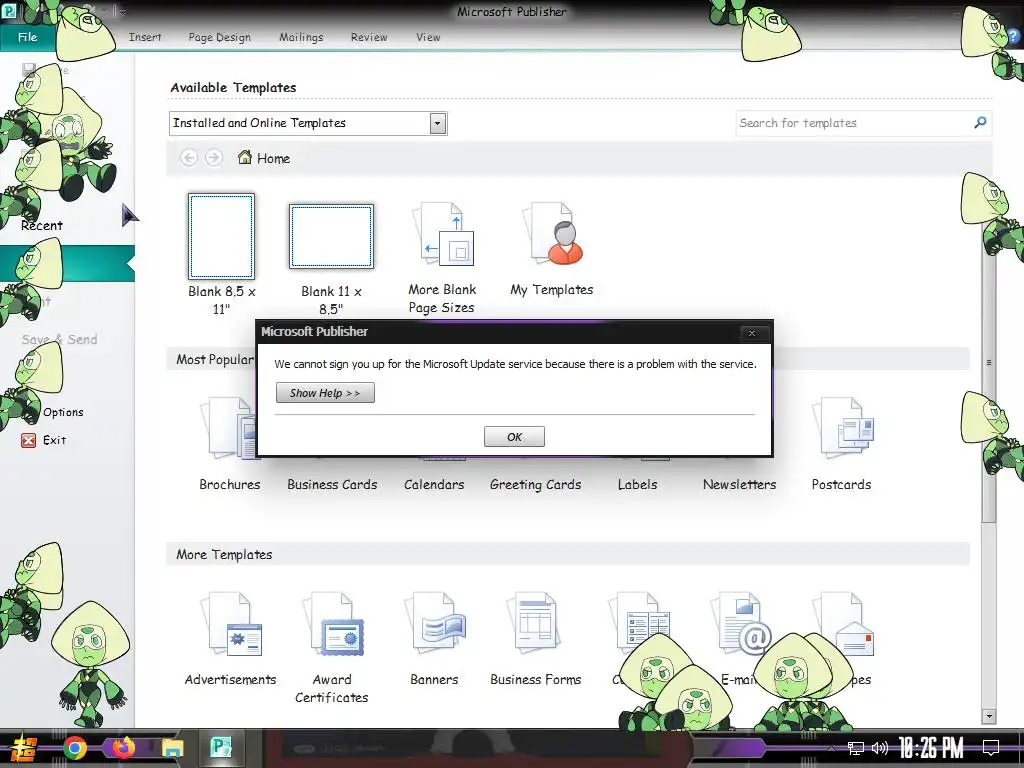Select Recent in the backstage menu

(42, 225)
